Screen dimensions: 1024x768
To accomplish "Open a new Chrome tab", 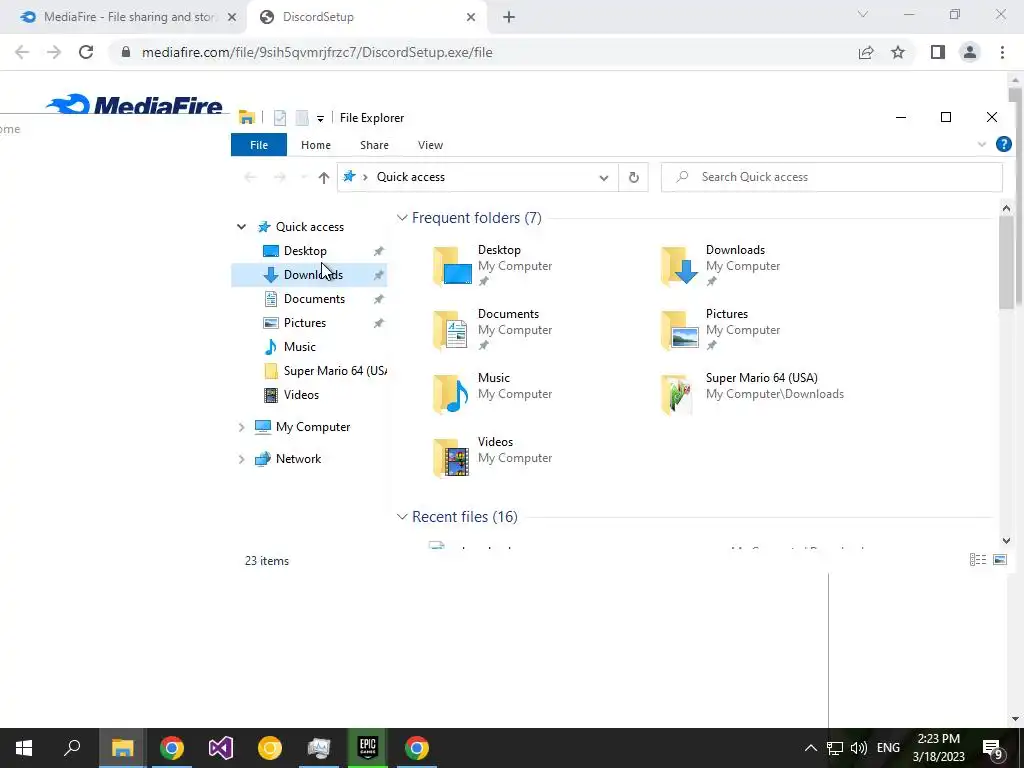I will point(509,18).
